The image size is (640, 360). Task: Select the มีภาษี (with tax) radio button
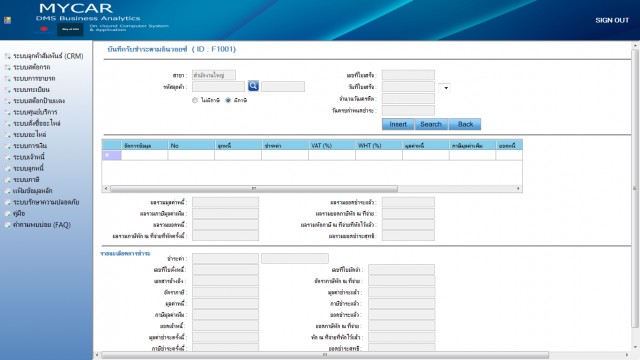point(228,100)
